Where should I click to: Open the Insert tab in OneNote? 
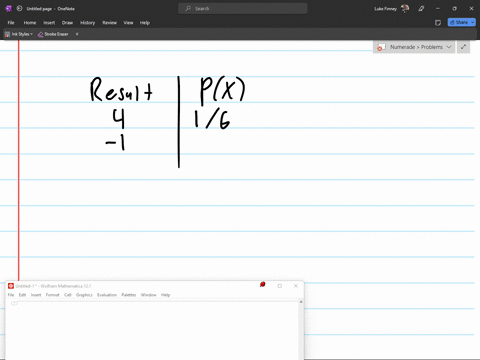49,23
